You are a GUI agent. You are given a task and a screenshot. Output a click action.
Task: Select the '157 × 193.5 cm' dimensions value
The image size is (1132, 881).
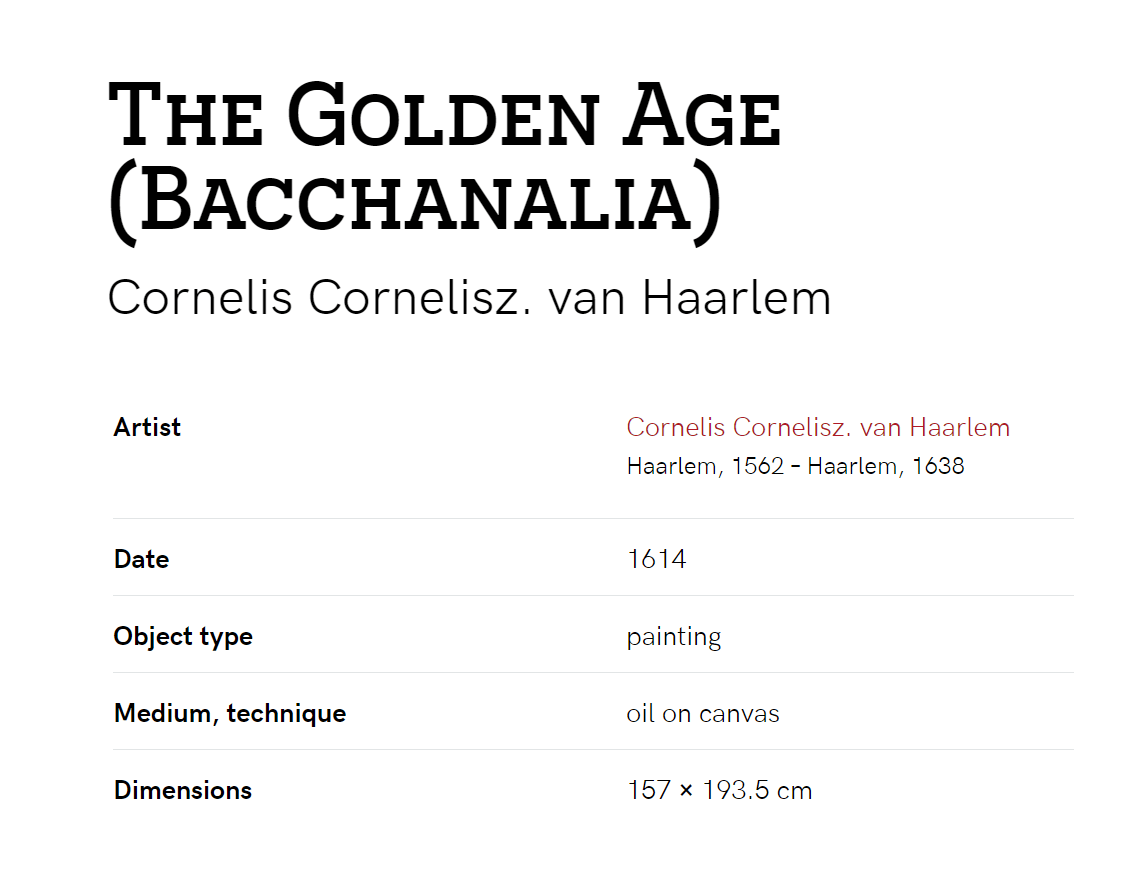[x=720, y=790]
